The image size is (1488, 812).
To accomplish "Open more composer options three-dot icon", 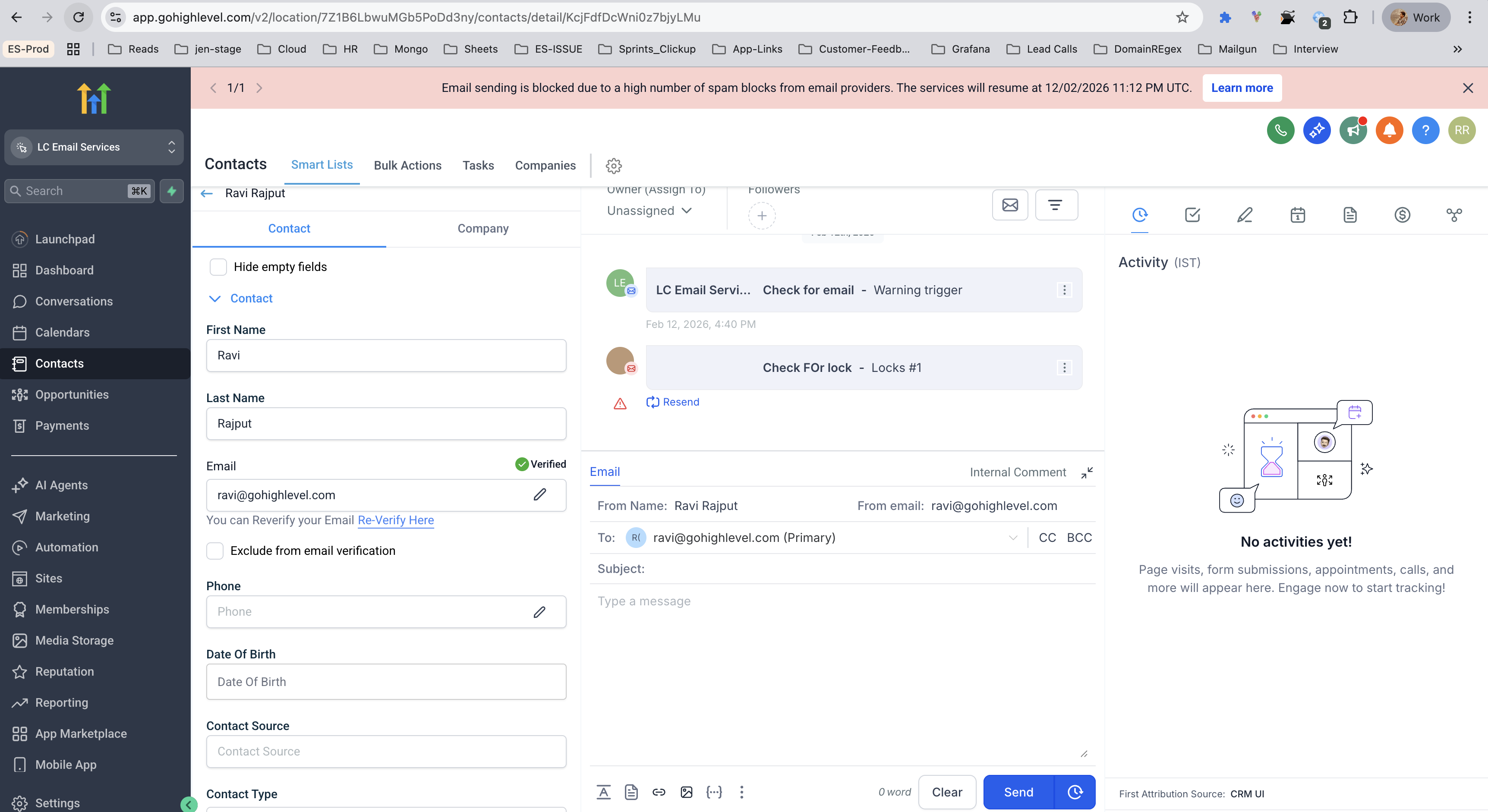I will pos(742,792).
